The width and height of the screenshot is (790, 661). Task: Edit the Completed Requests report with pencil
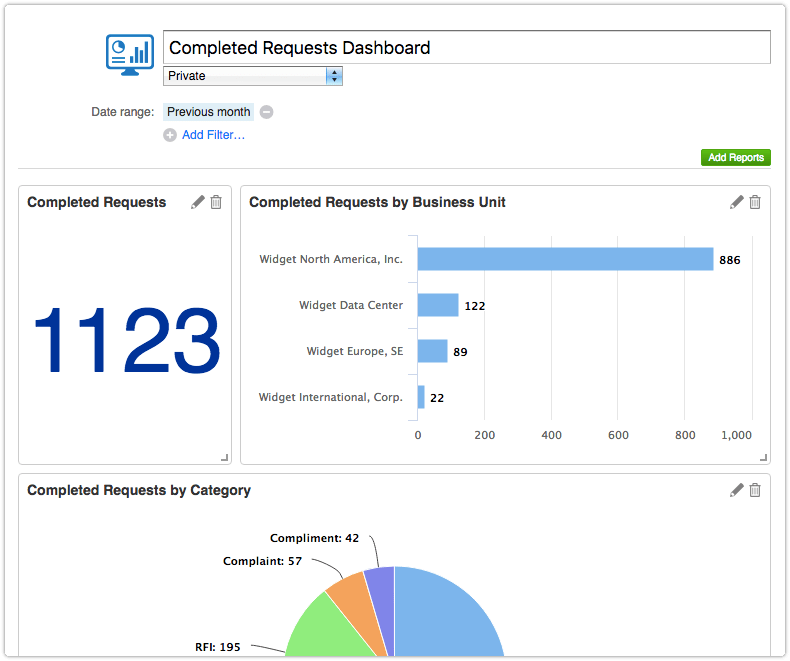click(x=198, y=202)
